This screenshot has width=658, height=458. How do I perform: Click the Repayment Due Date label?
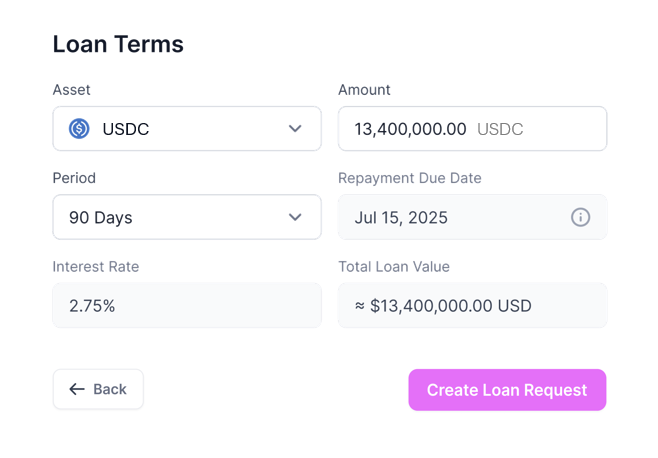410,178
